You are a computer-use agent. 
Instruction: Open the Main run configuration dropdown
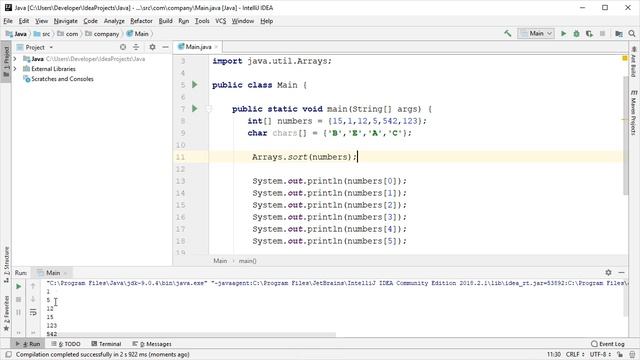pyautogui.click(x=536, y=33)
